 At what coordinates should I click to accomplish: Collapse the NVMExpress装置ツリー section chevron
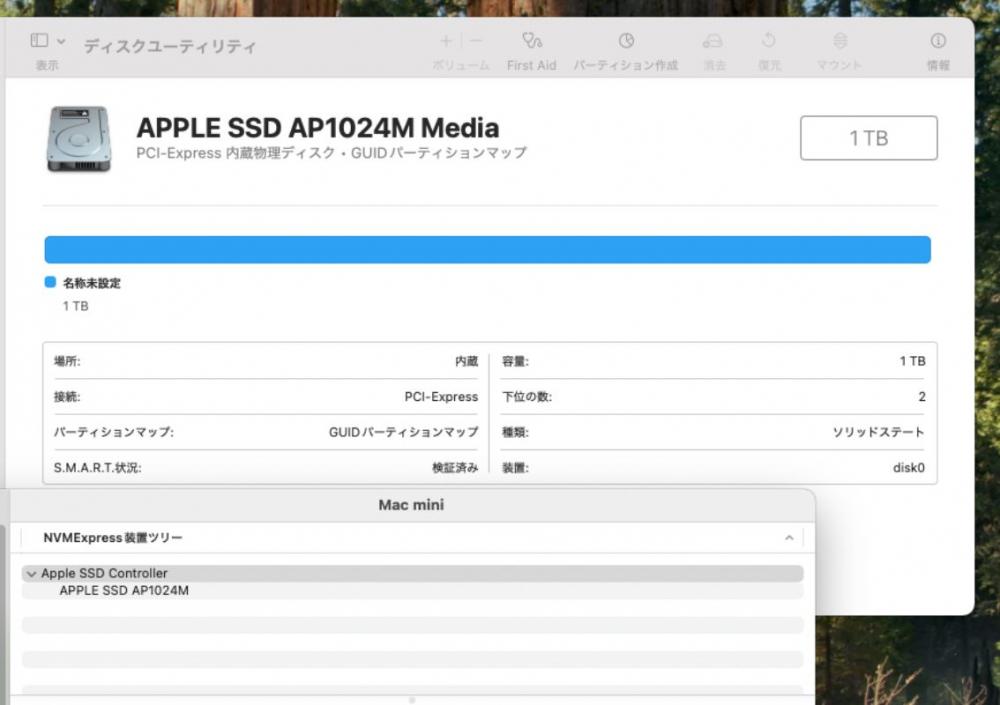coord(789,538)
